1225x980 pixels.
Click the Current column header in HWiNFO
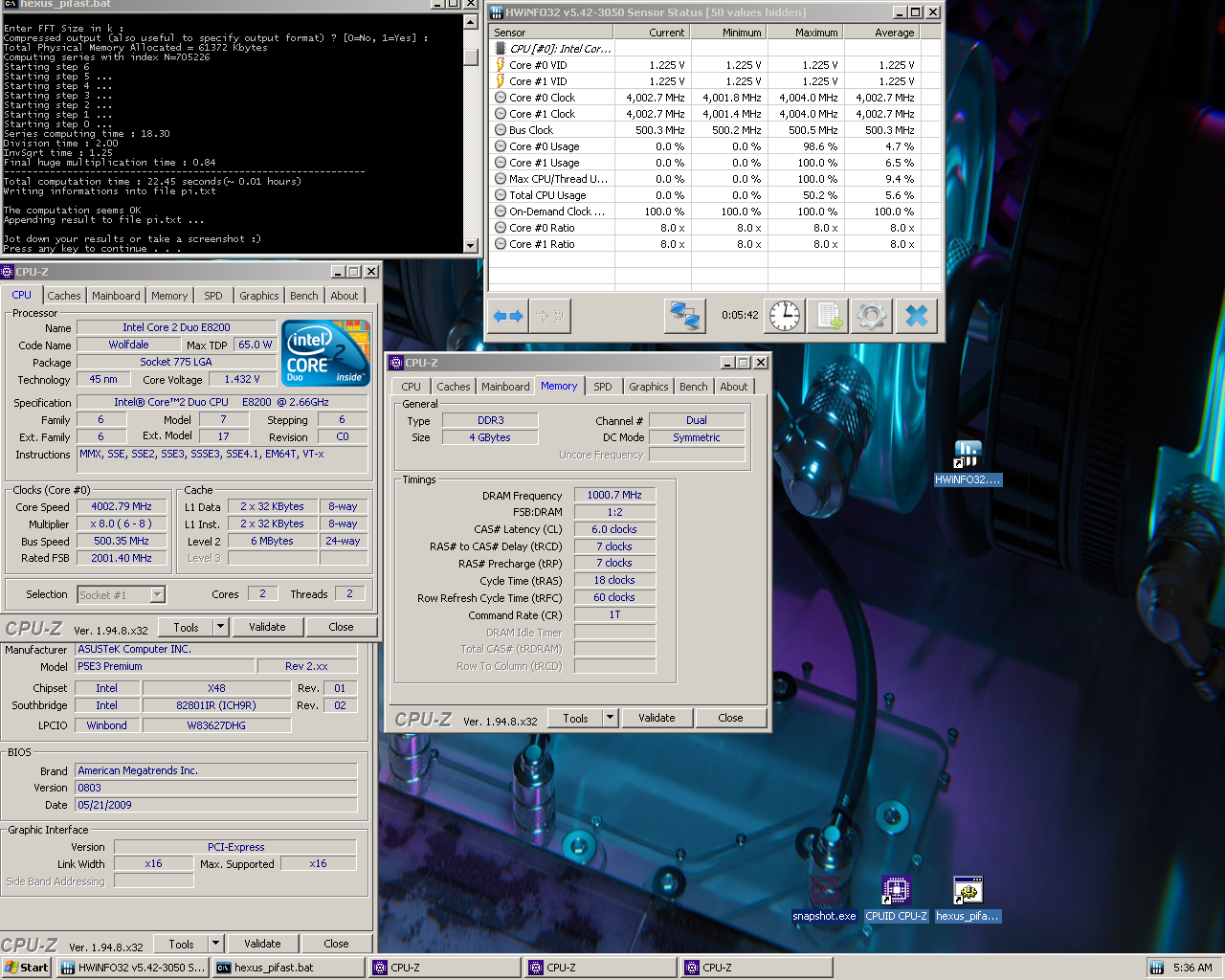pos(652,33)
